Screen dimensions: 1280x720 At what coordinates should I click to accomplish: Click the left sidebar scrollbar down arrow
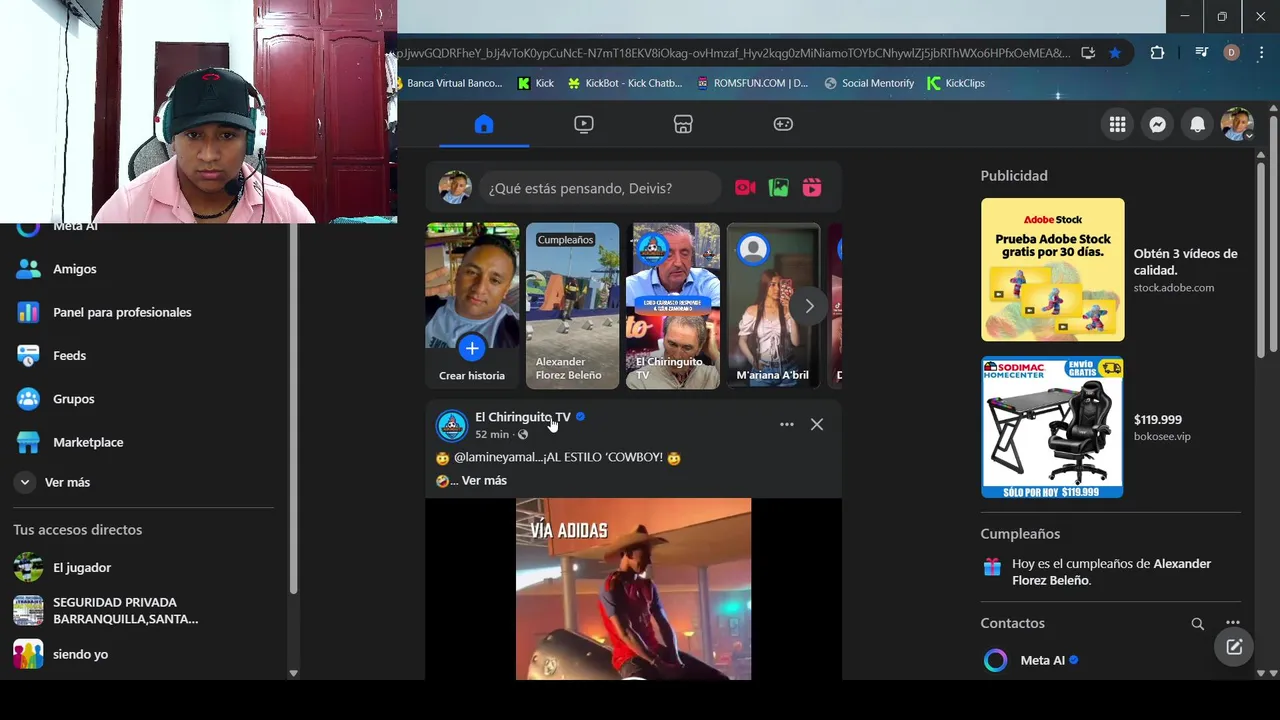(293, 673)
